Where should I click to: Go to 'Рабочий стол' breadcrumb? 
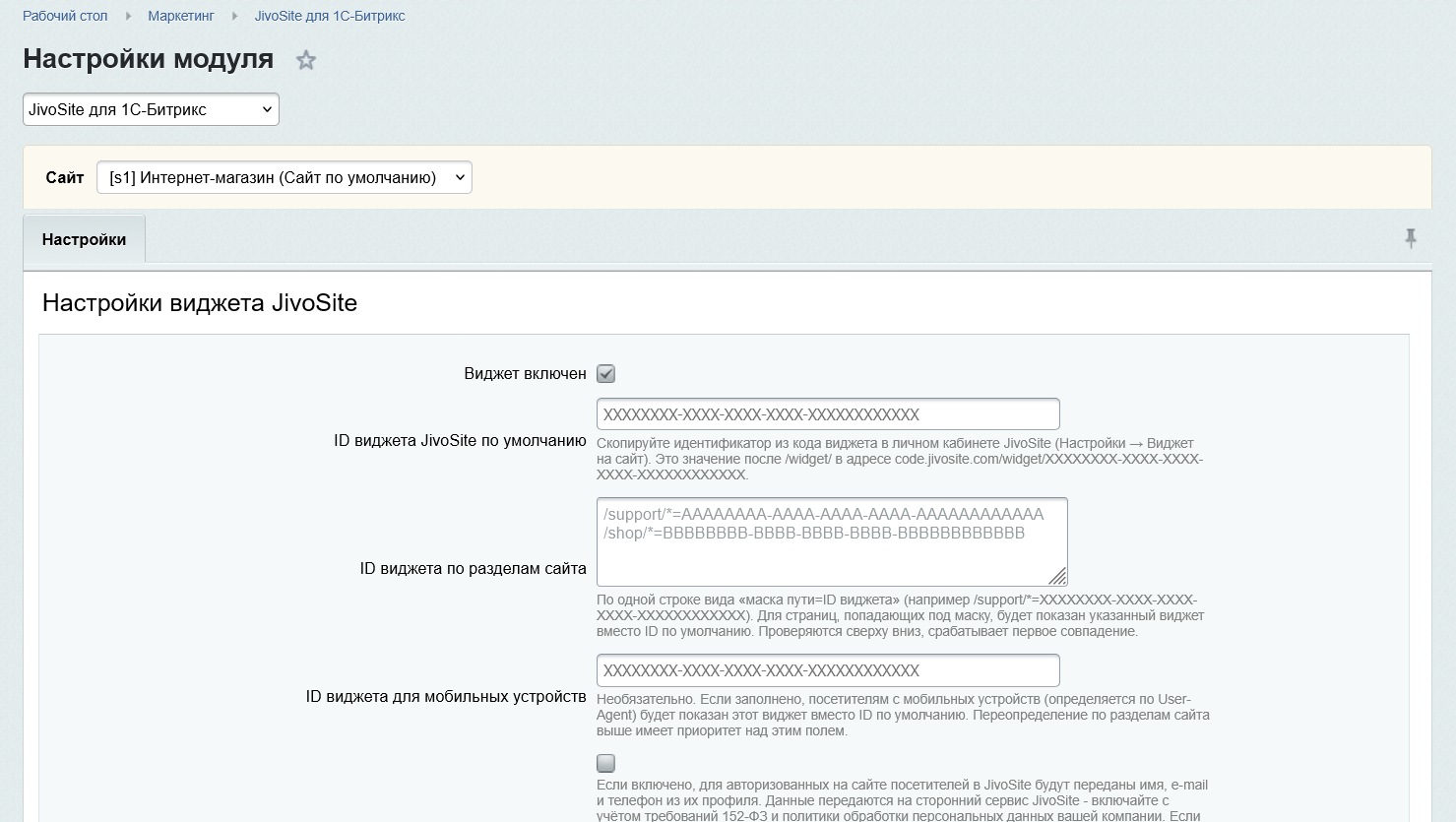tap(65, 16)
